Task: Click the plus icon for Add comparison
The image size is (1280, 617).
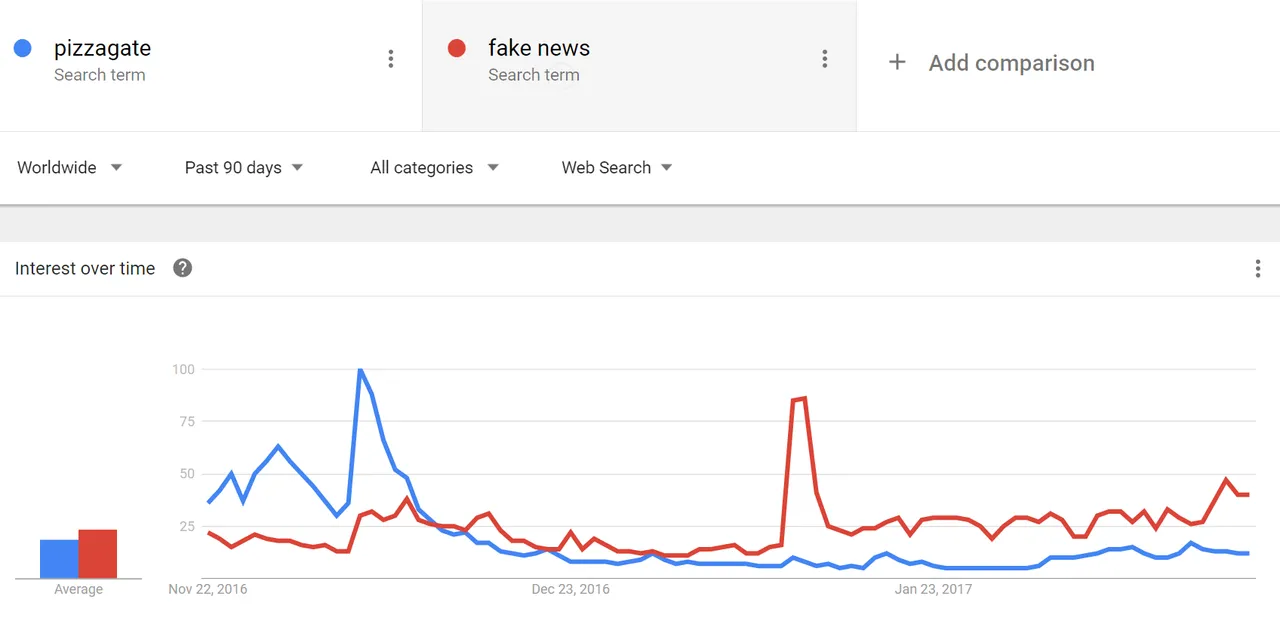Action: coord(897,62)
